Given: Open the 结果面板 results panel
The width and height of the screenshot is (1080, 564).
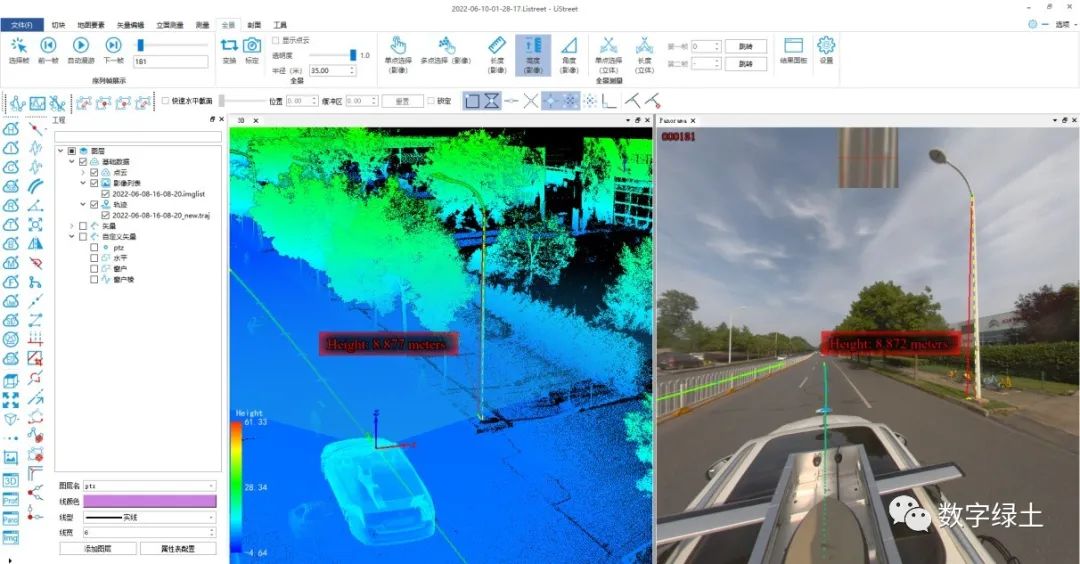Looking at the screenshot, I should pos(793,45).
